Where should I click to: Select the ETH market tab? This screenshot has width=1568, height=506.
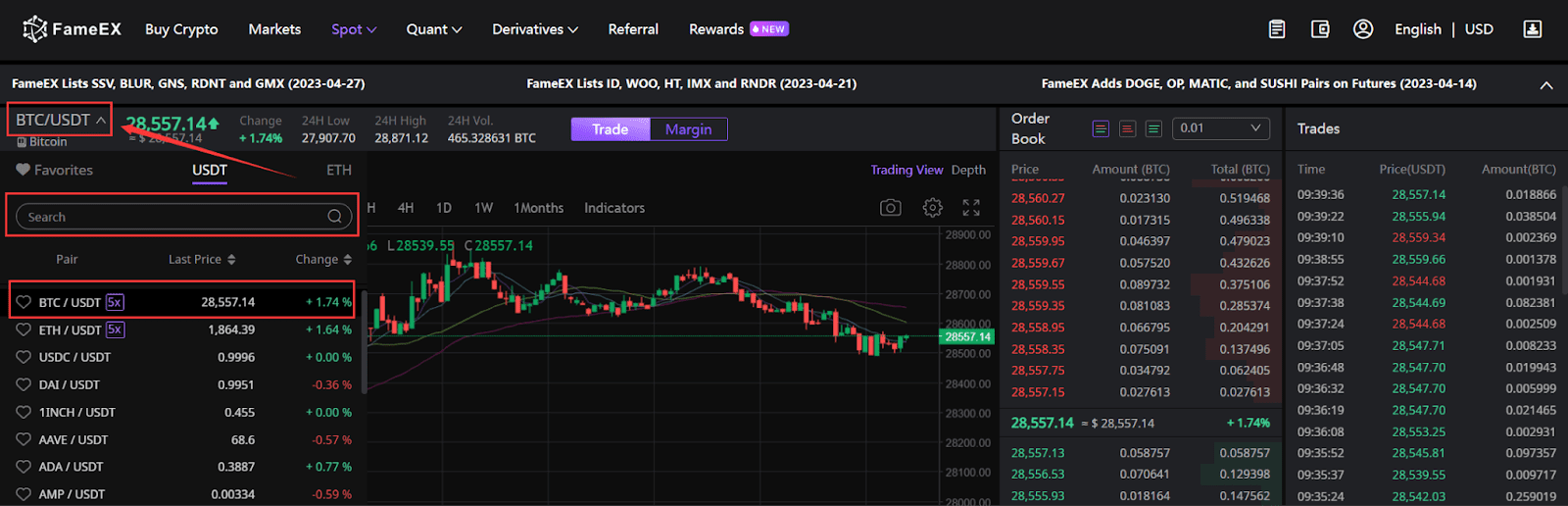tap(339, 170)
